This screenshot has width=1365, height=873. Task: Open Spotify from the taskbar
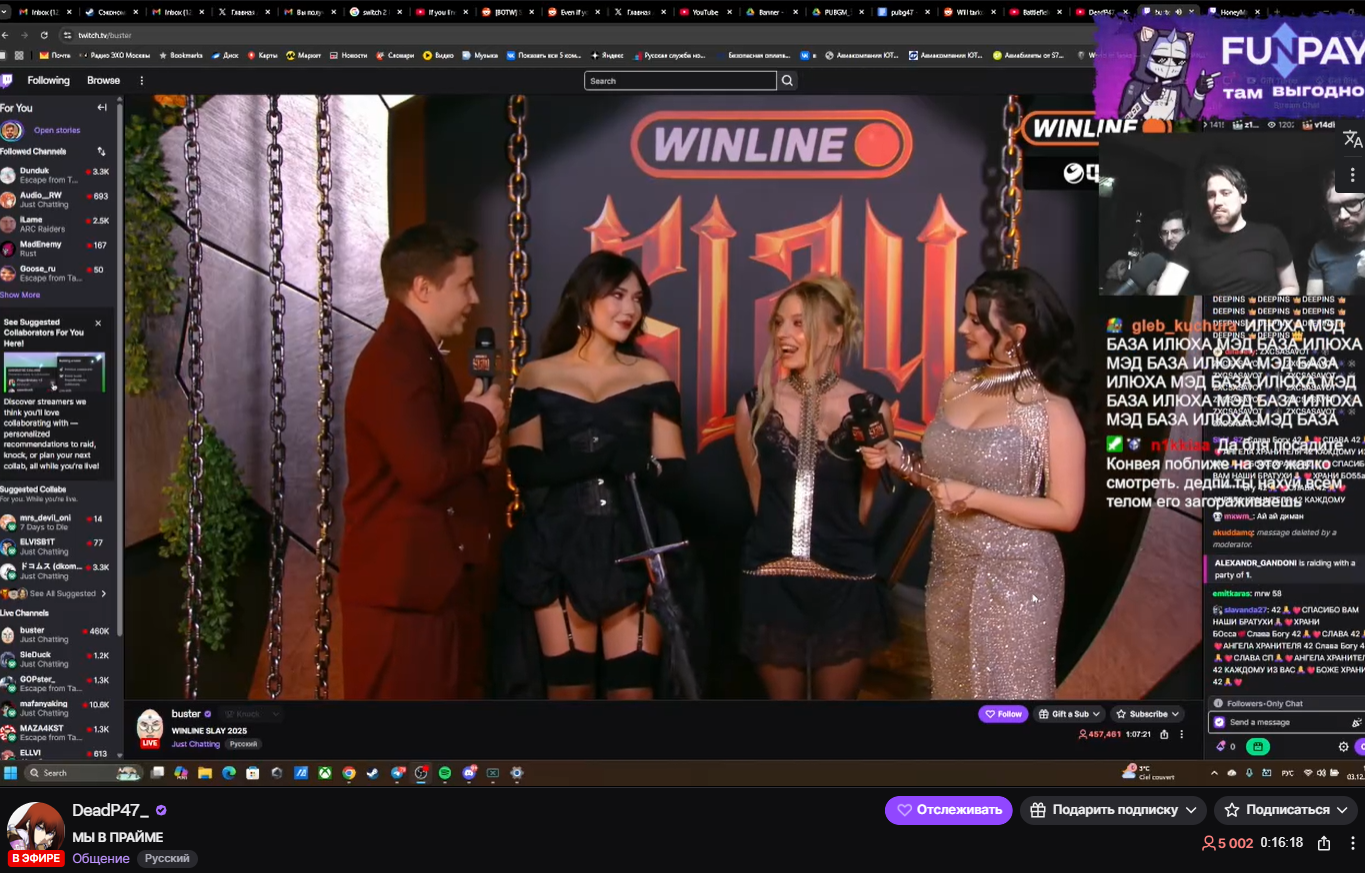coord(445,773)
